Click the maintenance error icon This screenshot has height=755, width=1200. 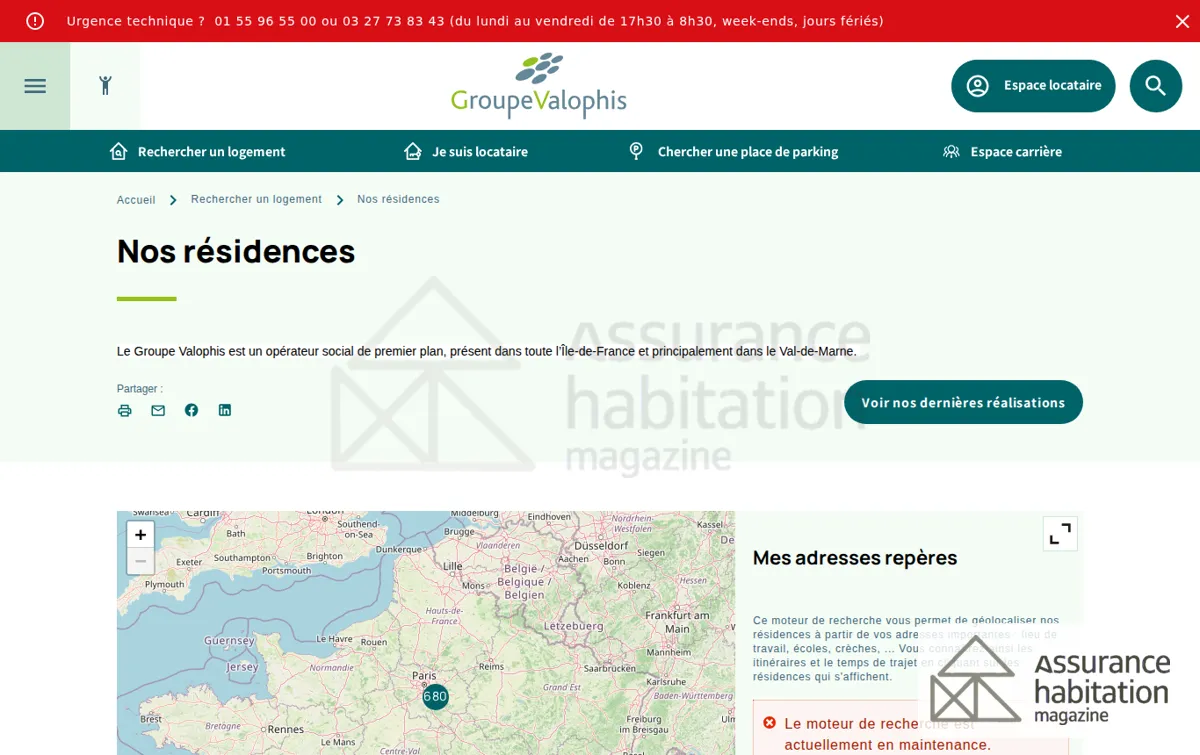[x=769, y=723]
